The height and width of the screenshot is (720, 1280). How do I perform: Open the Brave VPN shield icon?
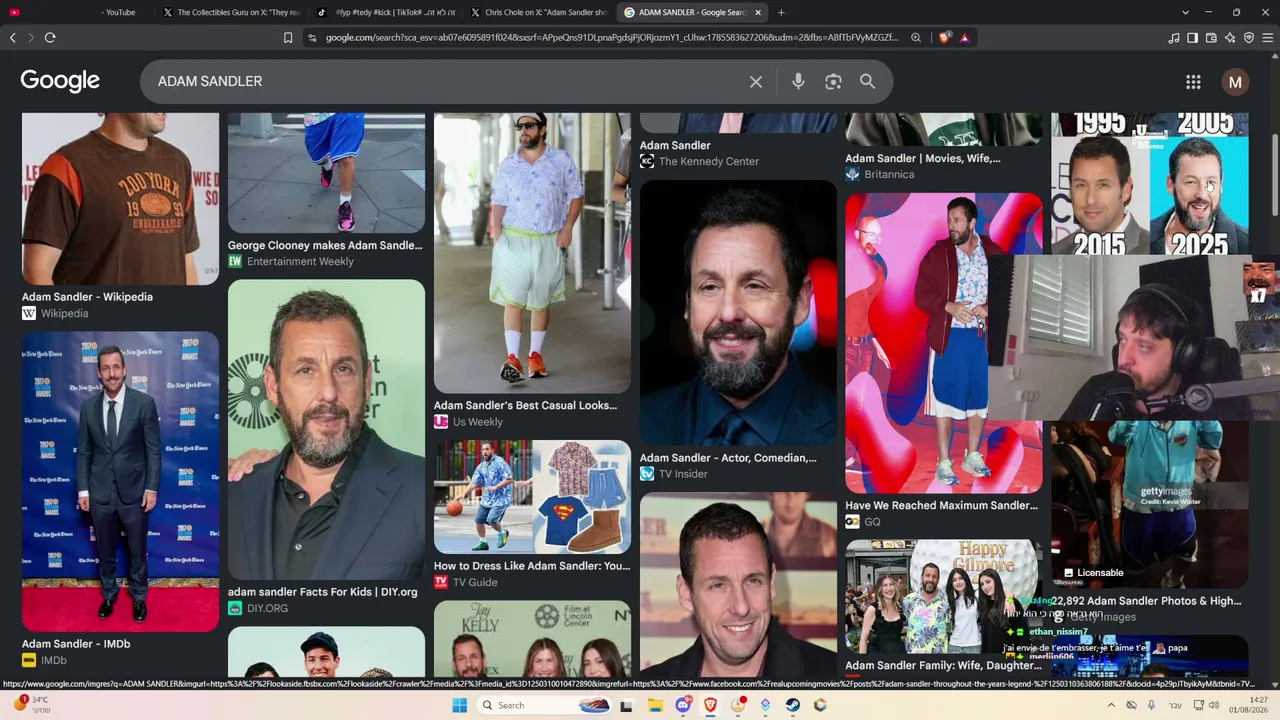point(1249,38)
